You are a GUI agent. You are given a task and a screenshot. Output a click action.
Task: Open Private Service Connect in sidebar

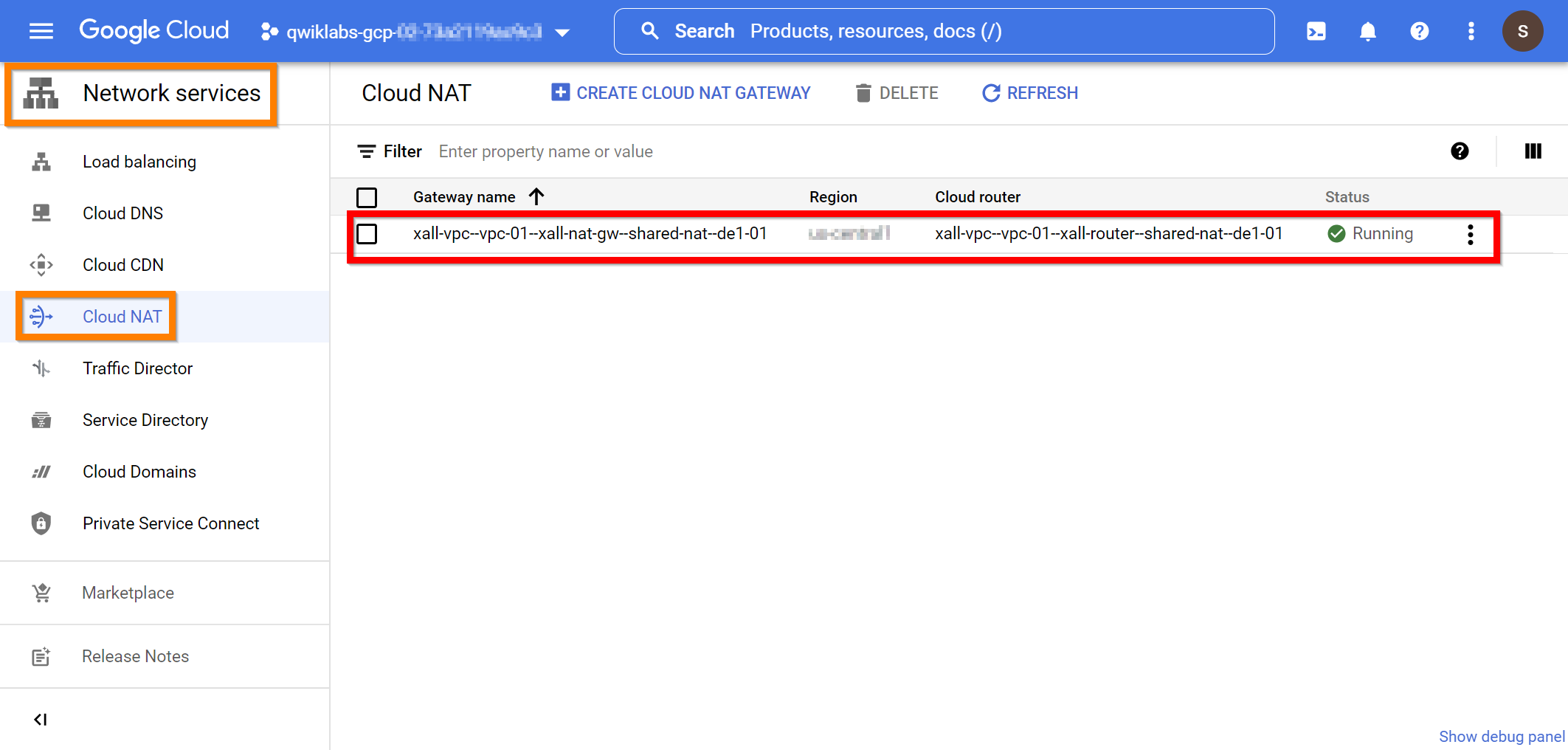point(171,523)
